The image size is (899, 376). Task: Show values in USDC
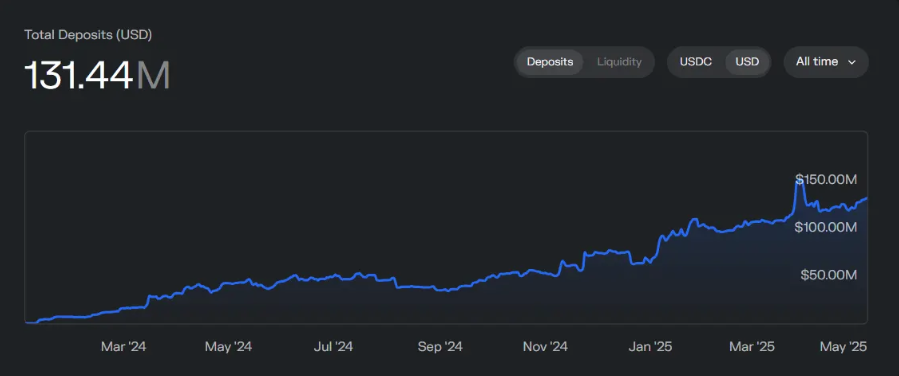695,62
